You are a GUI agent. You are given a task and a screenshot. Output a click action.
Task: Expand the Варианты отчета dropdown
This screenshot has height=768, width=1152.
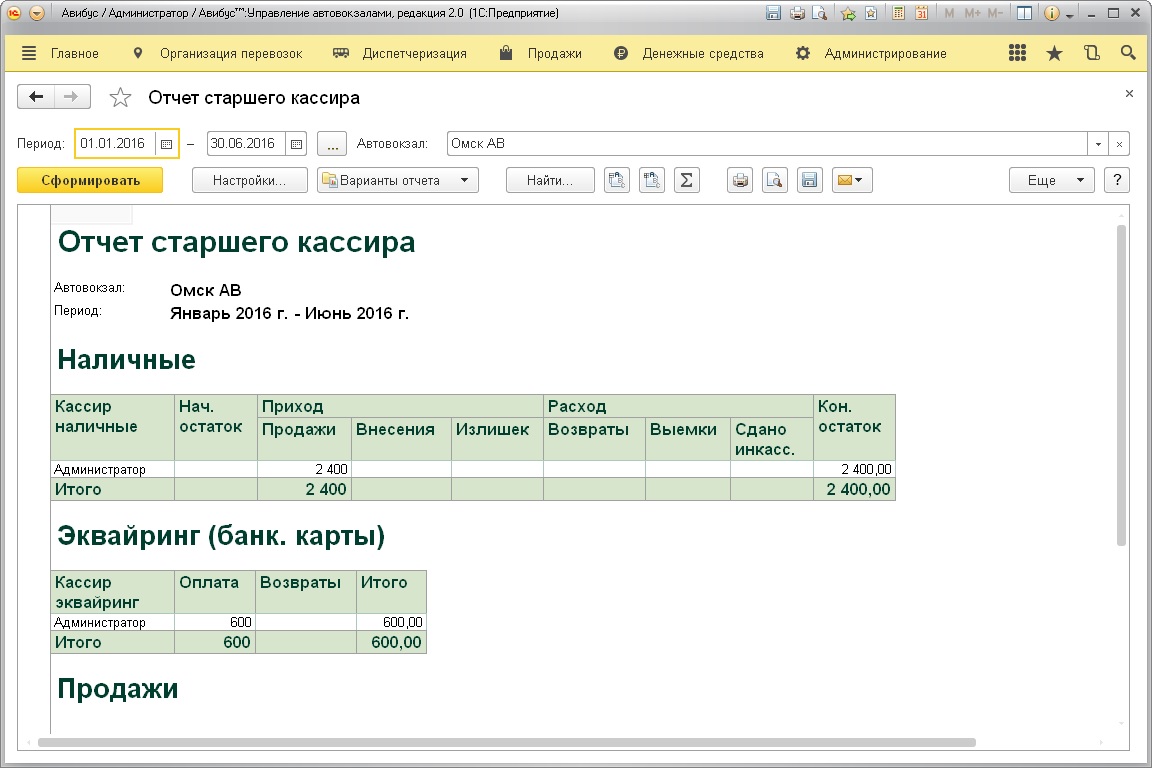coord(398,181)
